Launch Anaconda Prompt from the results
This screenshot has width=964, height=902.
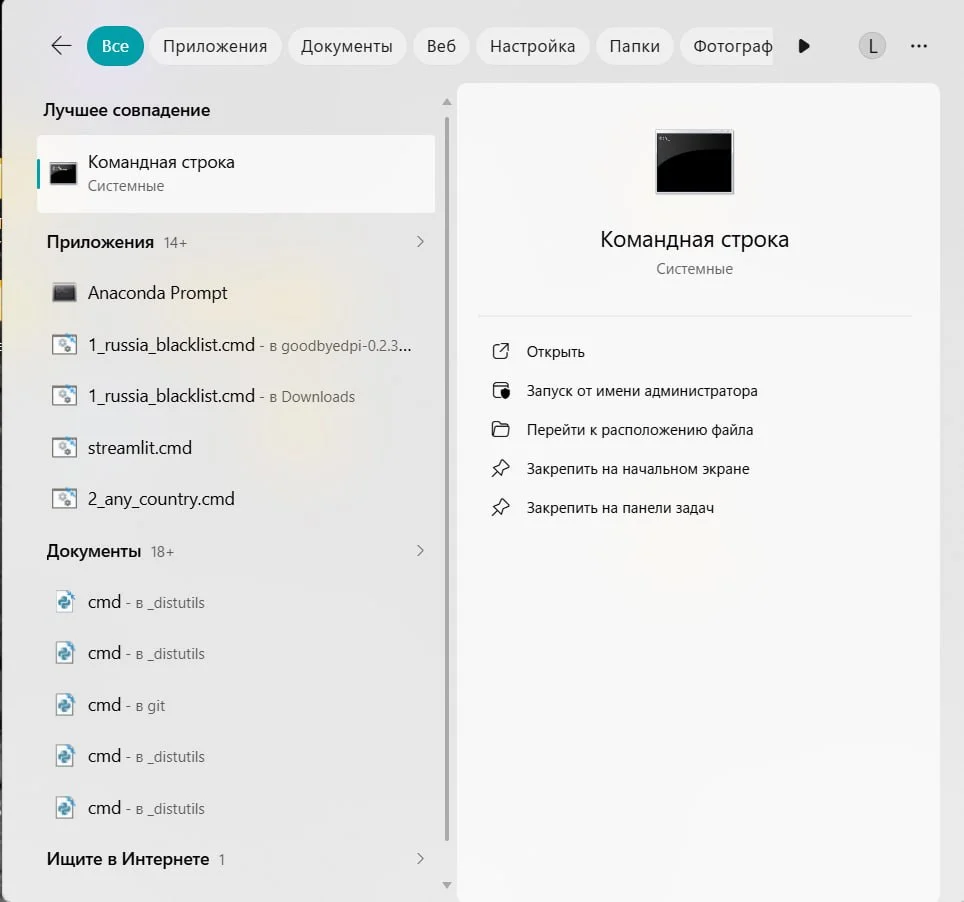point(236,293)
